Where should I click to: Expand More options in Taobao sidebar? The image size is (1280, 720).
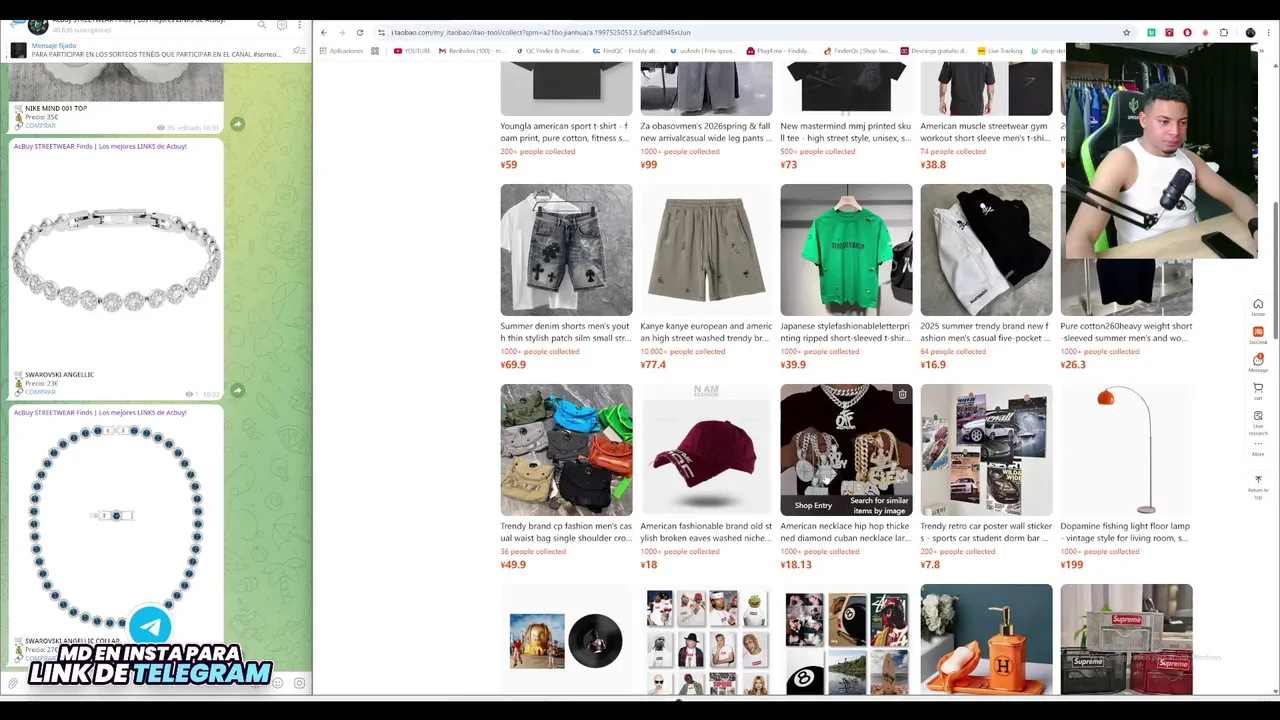1258,447
